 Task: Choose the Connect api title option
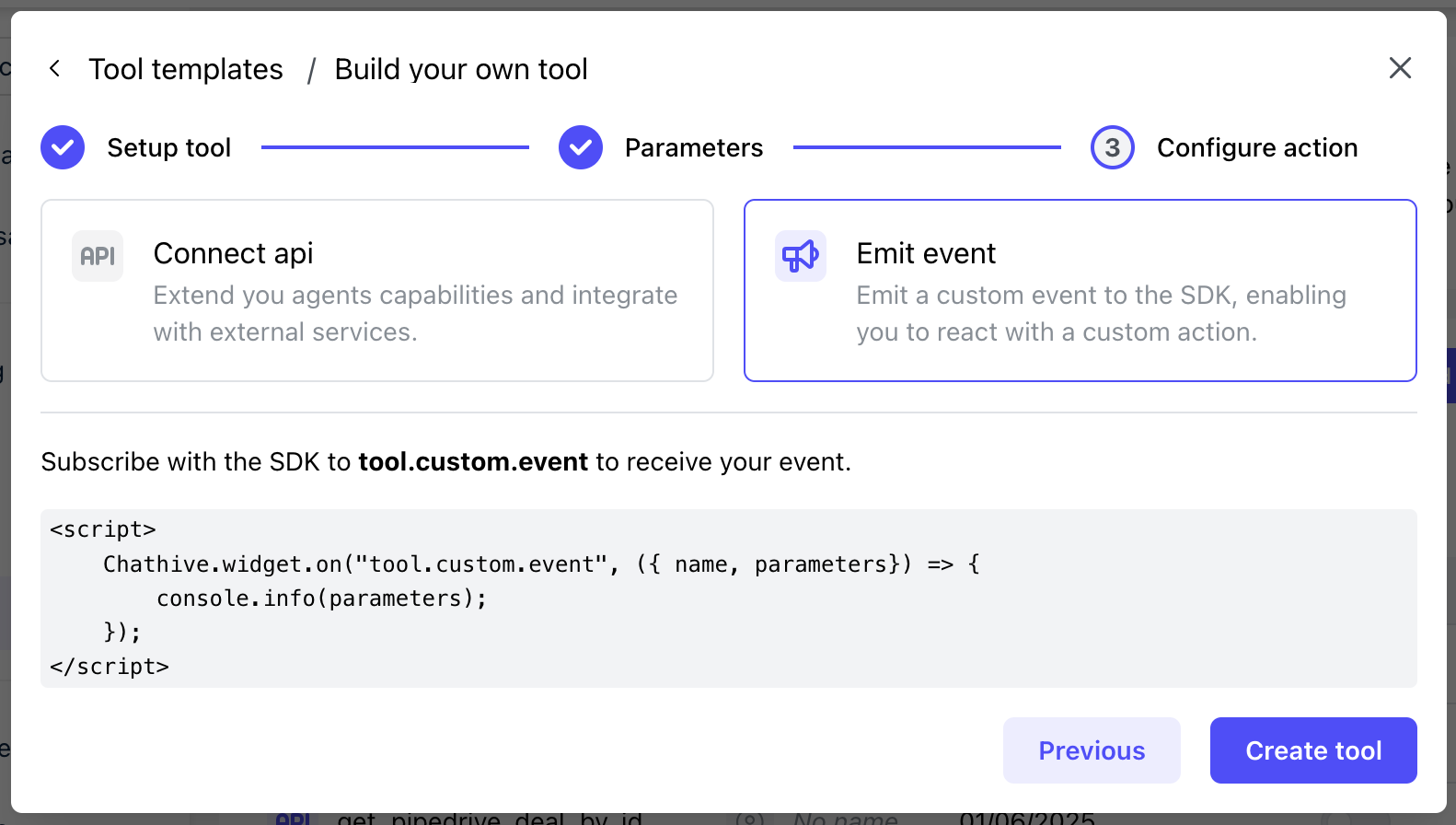click(233, 253)
